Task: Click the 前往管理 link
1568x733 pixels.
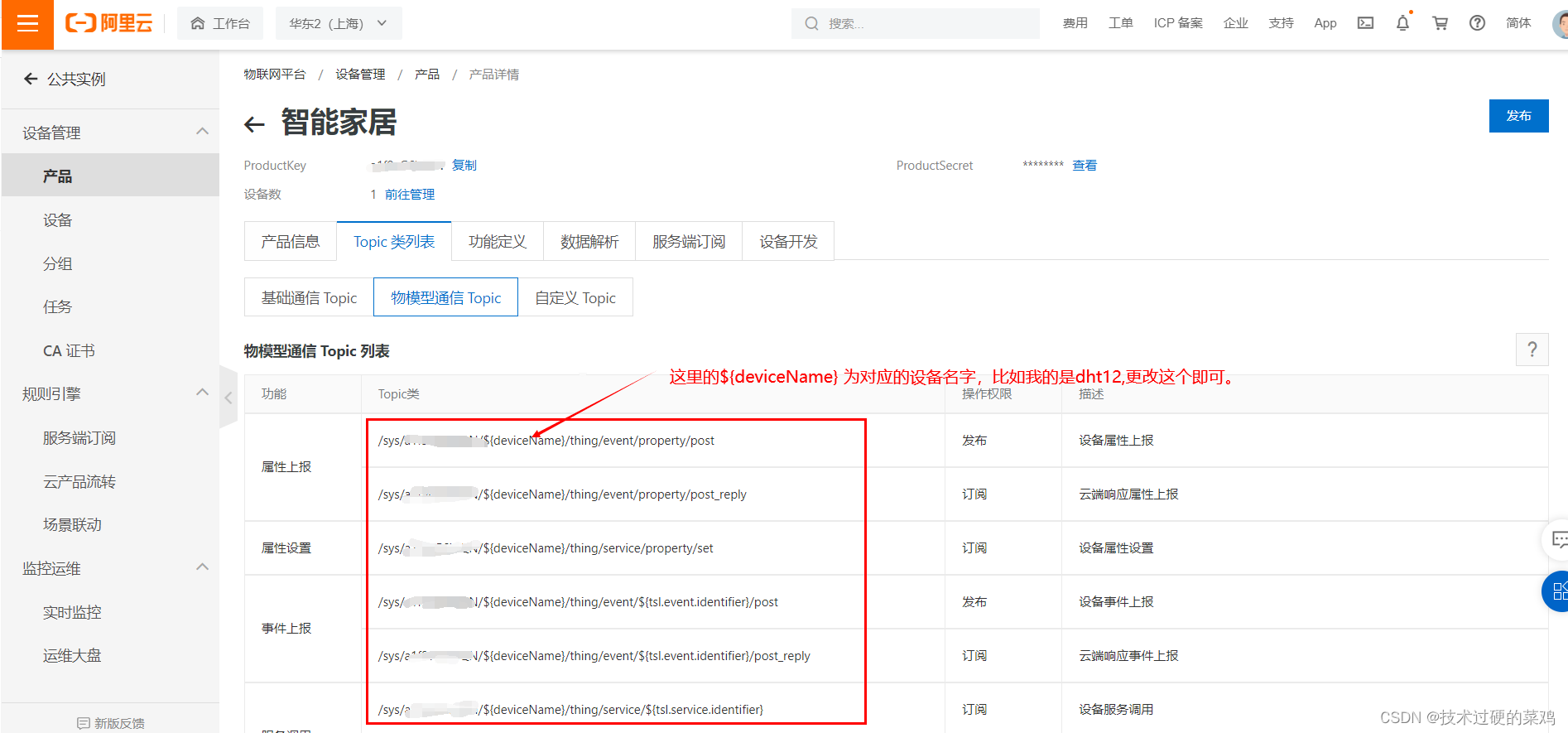Action: pos(410,194)
